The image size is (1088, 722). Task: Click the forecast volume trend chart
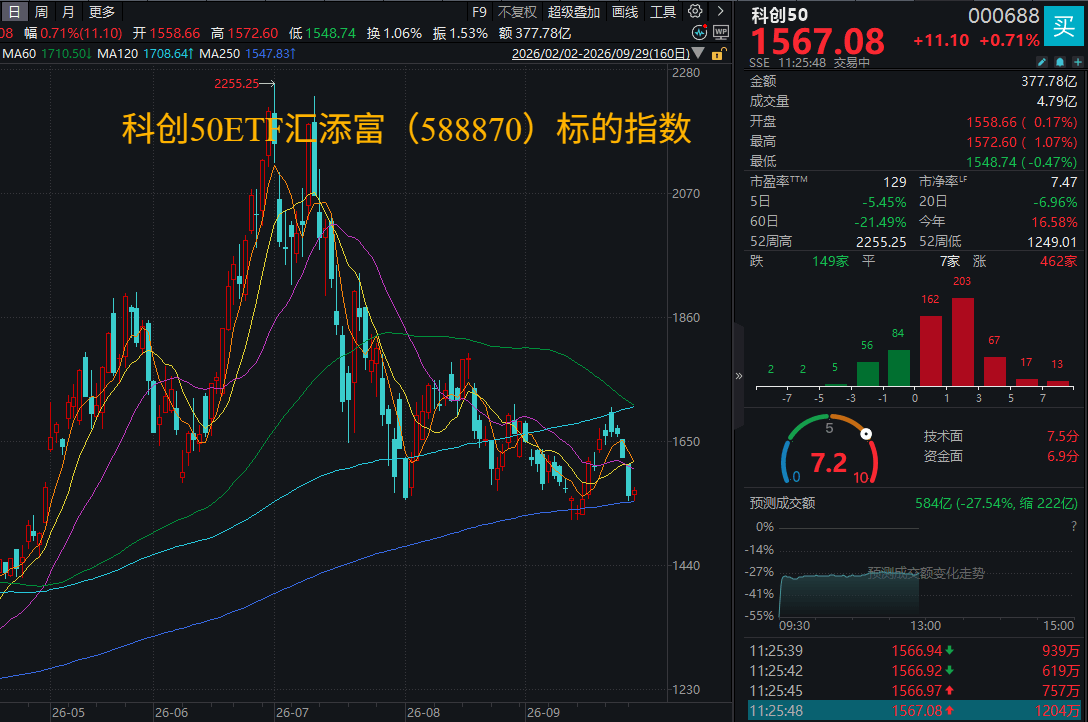[927, 572]
